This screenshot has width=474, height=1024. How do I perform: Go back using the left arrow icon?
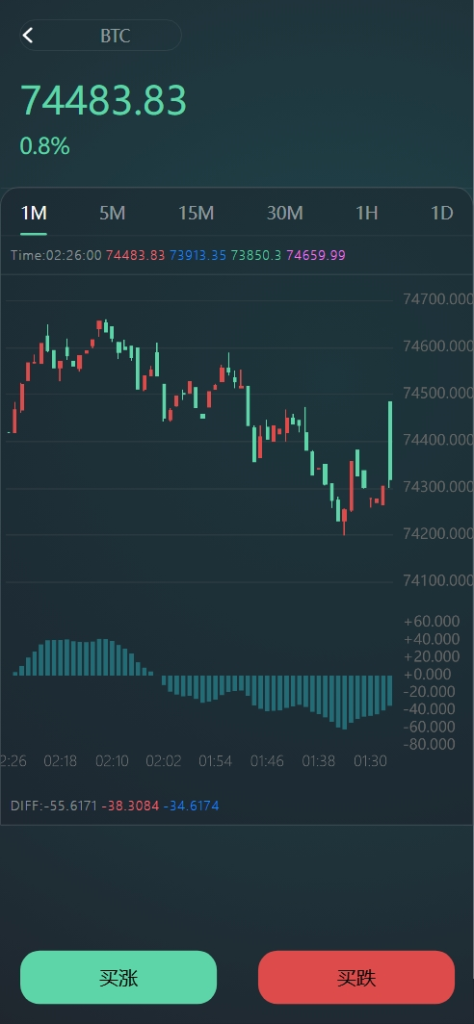(x=27, y=35)
